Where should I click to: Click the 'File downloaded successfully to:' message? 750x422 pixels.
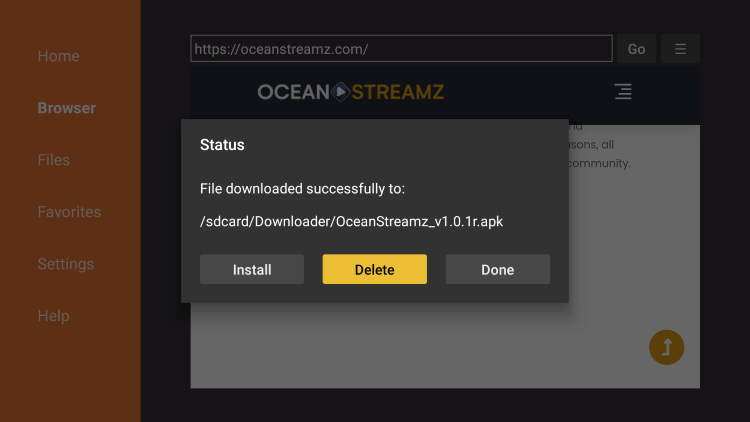302,189
